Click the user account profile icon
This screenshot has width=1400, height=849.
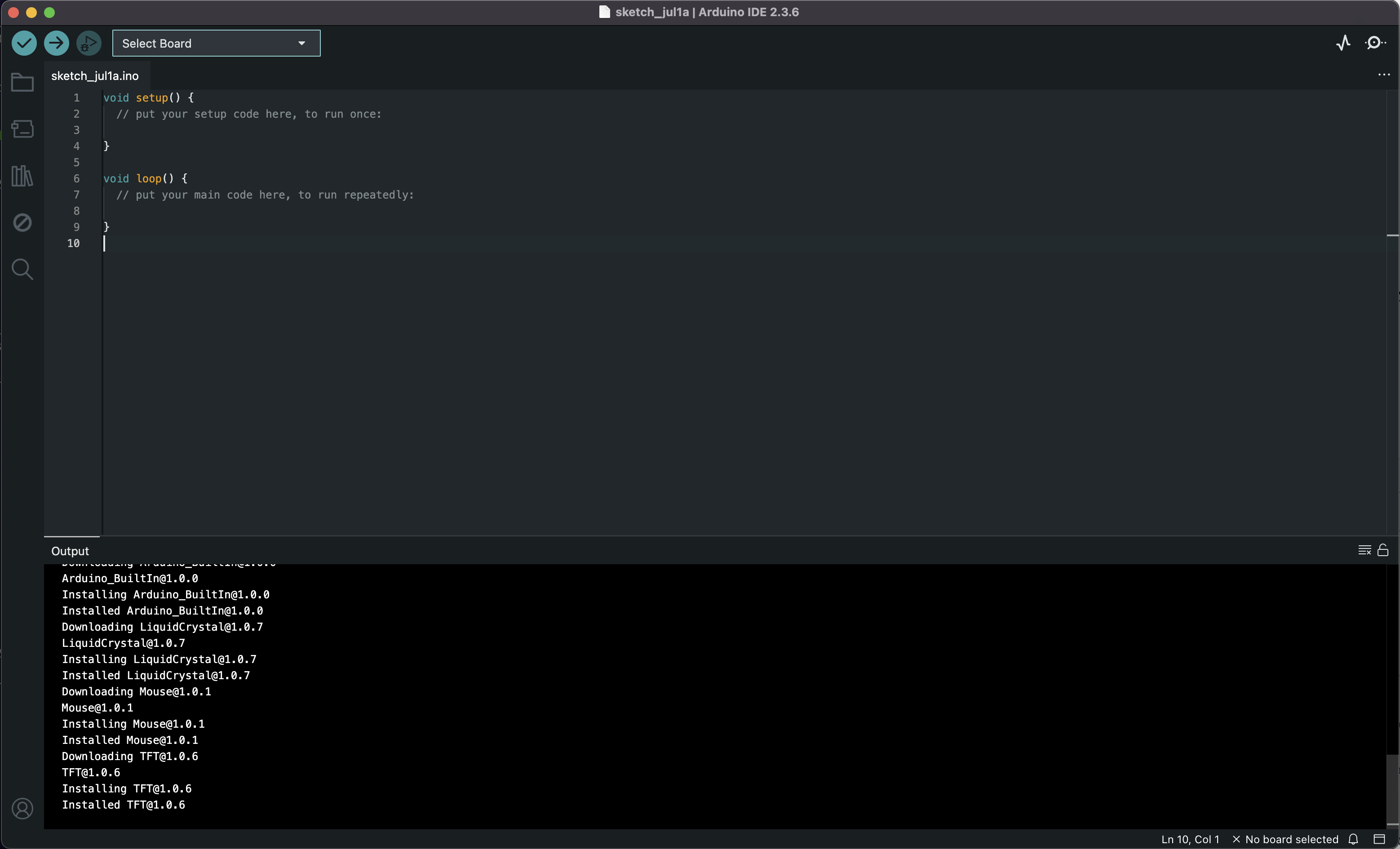[x=23, y=808]
